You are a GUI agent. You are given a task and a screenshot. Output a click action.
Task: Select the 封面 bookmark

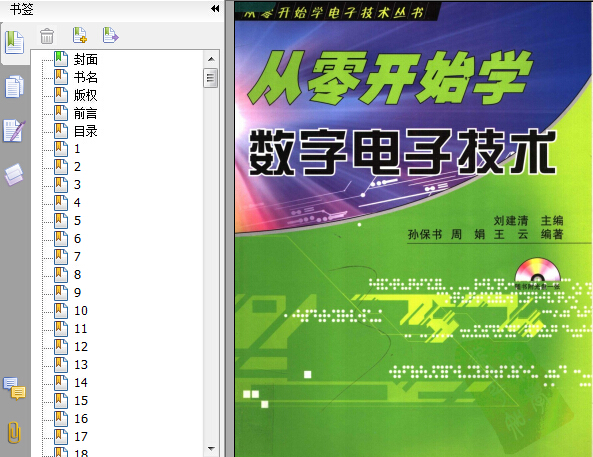coord(86,59)
